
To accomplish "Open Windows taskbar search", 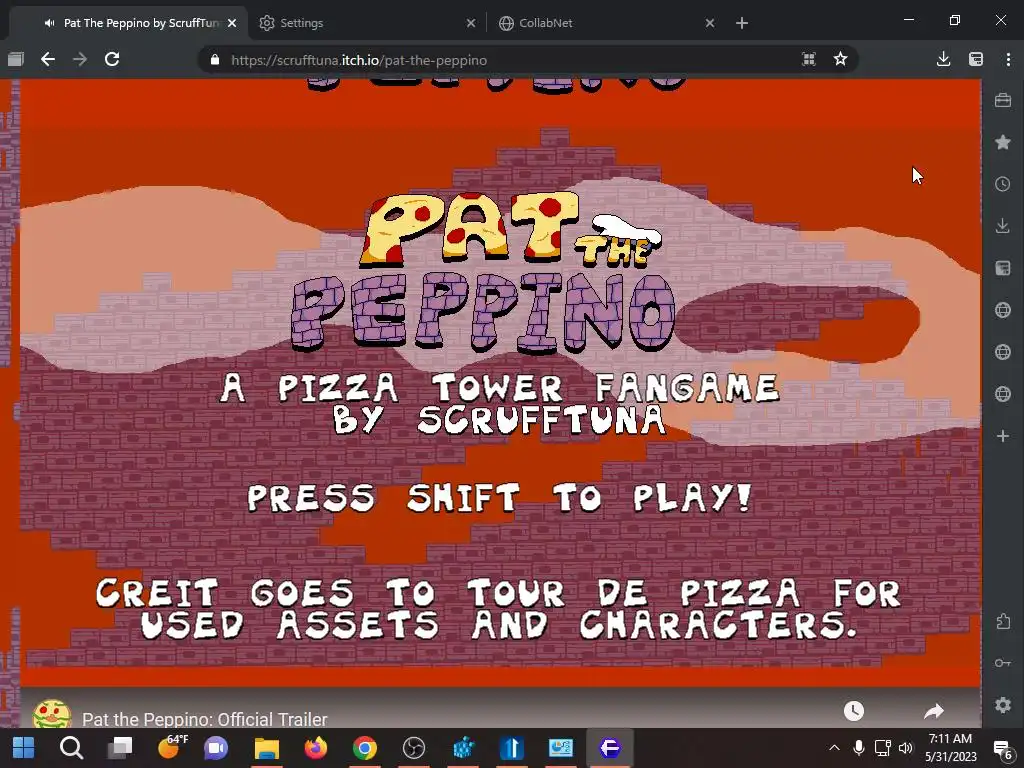I will (x=71, y=748).
